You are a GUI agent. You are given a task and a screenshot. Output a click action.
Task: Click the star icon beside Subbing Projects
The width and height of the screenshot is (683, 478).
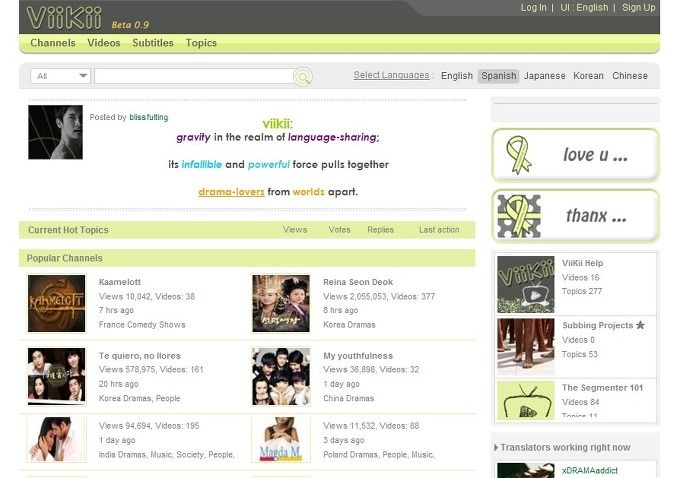pyautogui.click(x=640, y=325)
